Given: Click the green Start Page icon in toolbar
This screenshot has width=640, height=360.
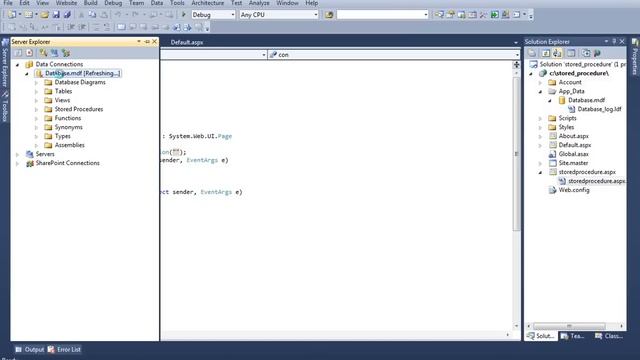Looking at the screenshot, I should coord(494,15).
